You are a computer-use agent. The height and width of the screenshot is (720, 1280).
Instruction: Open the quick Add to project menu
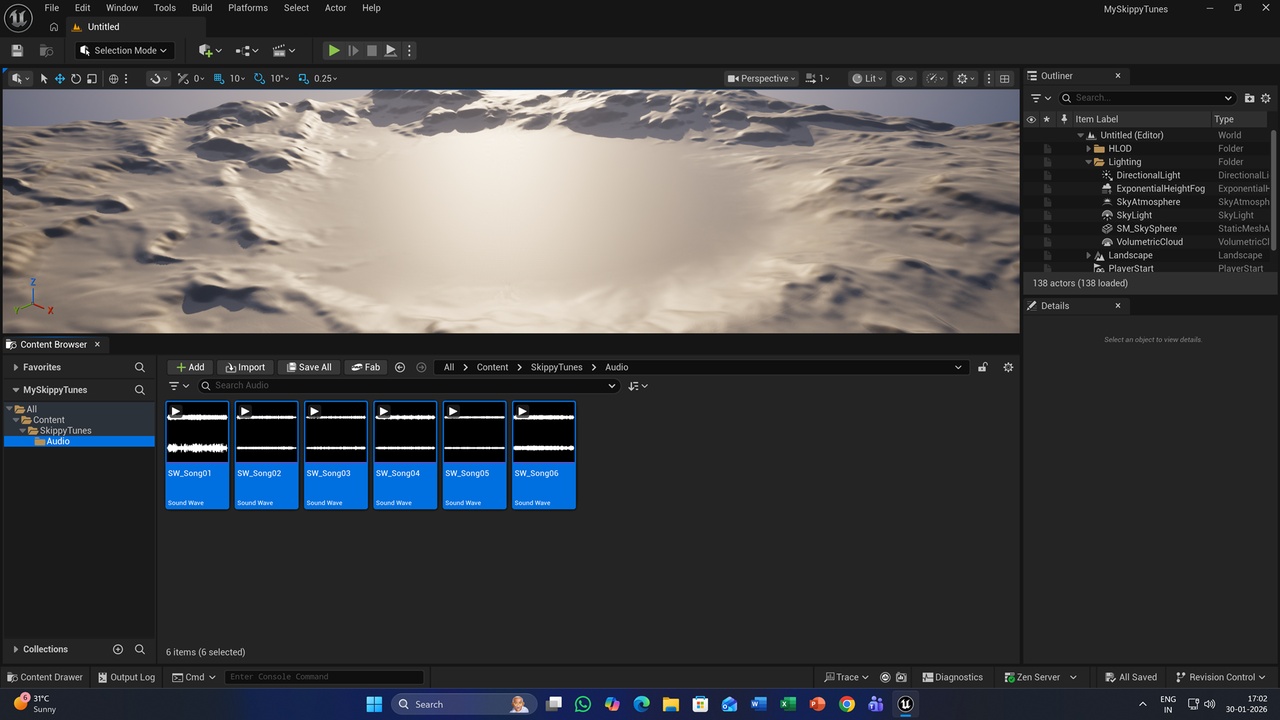click(210, 50)
